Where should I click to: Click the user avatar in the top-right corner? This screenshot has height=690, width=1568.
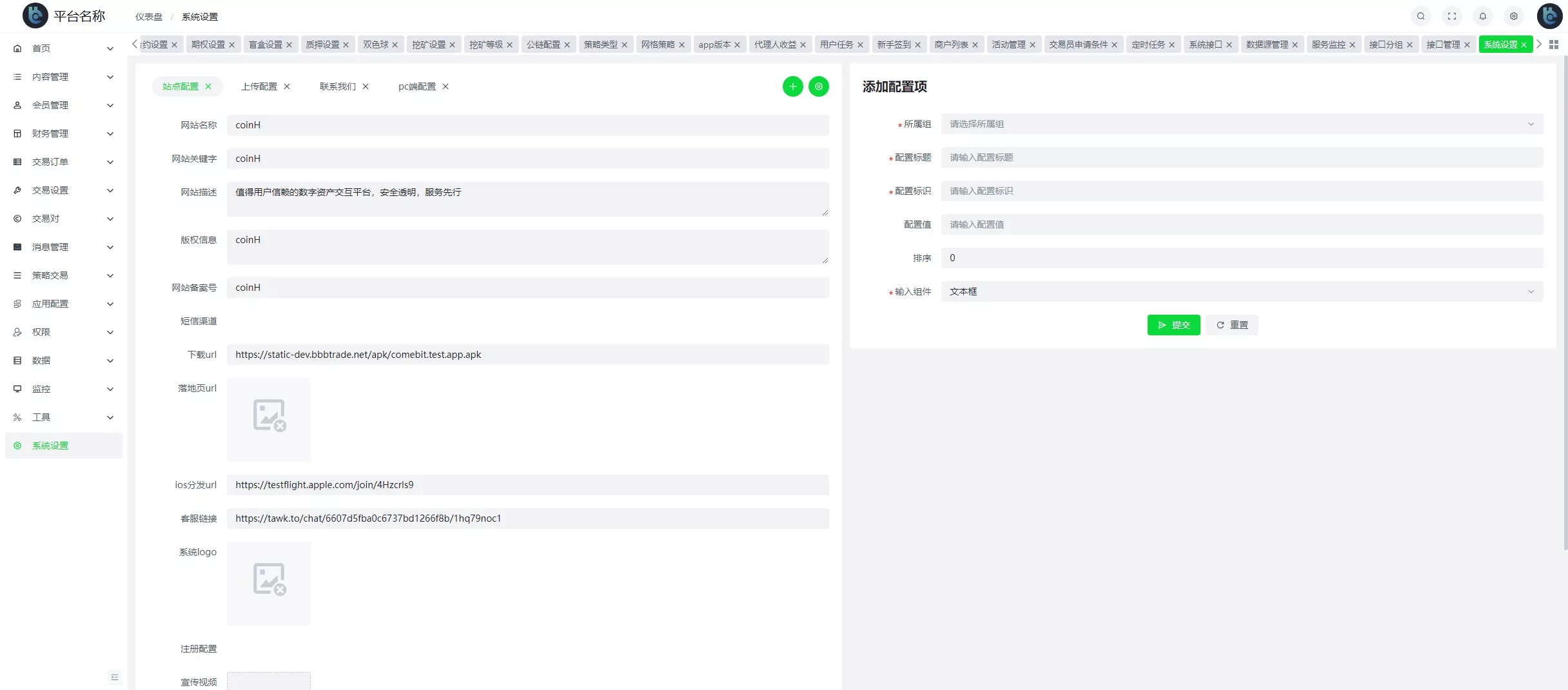click(x=1549, y=15)
